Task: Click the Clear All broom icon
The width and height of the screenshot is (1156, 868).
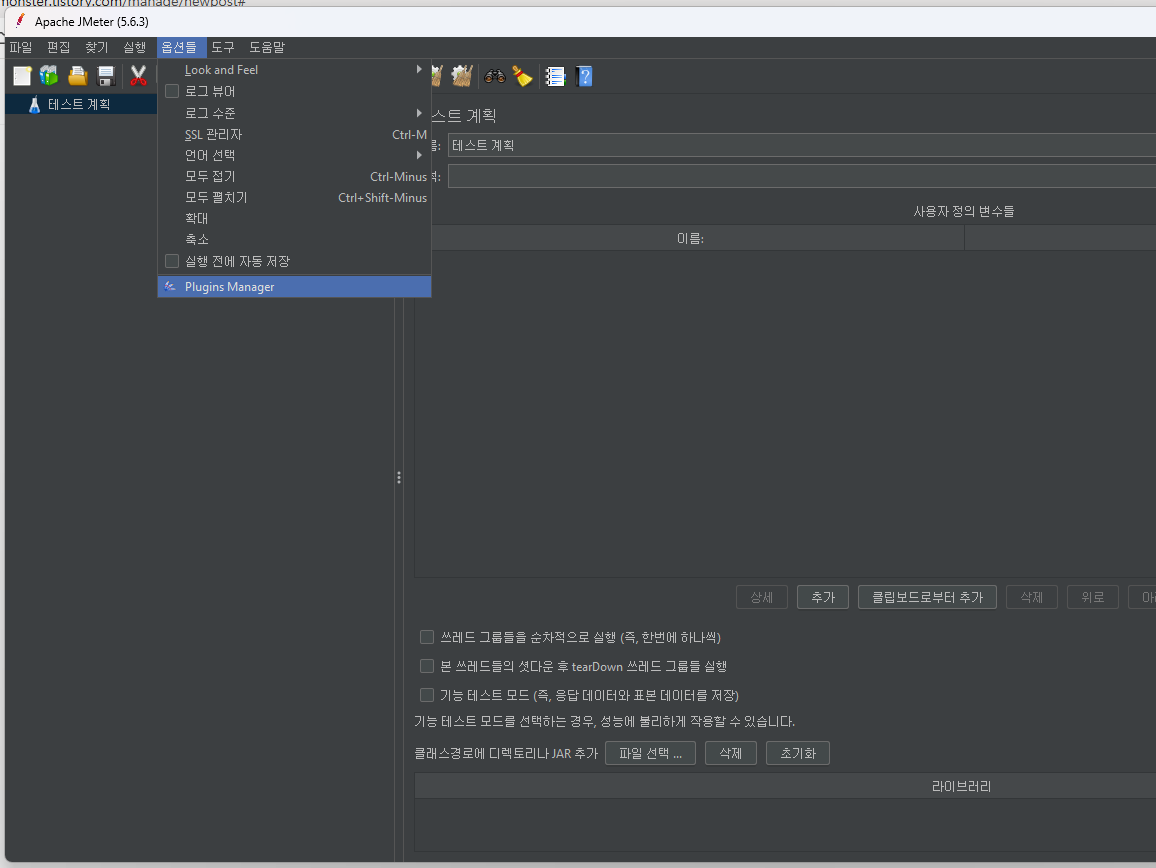Action: (462, 76)
